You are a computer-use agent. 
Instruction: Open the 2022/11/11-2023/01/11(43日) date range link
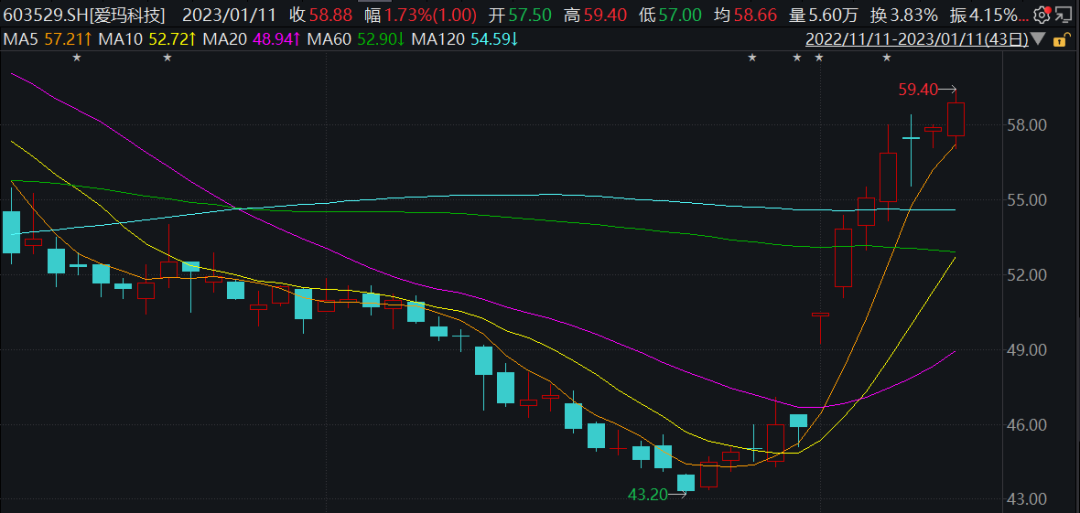coord(917,39)
